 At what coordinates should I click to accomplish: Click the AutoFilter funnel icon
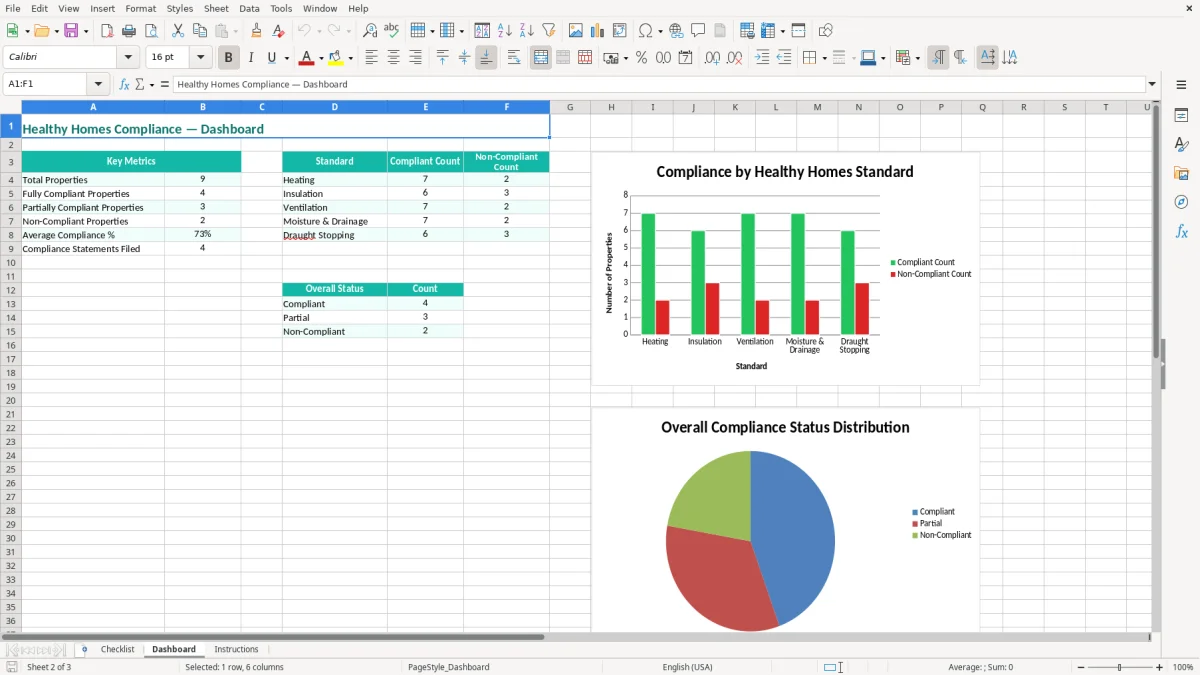click(x=549, y=31)
